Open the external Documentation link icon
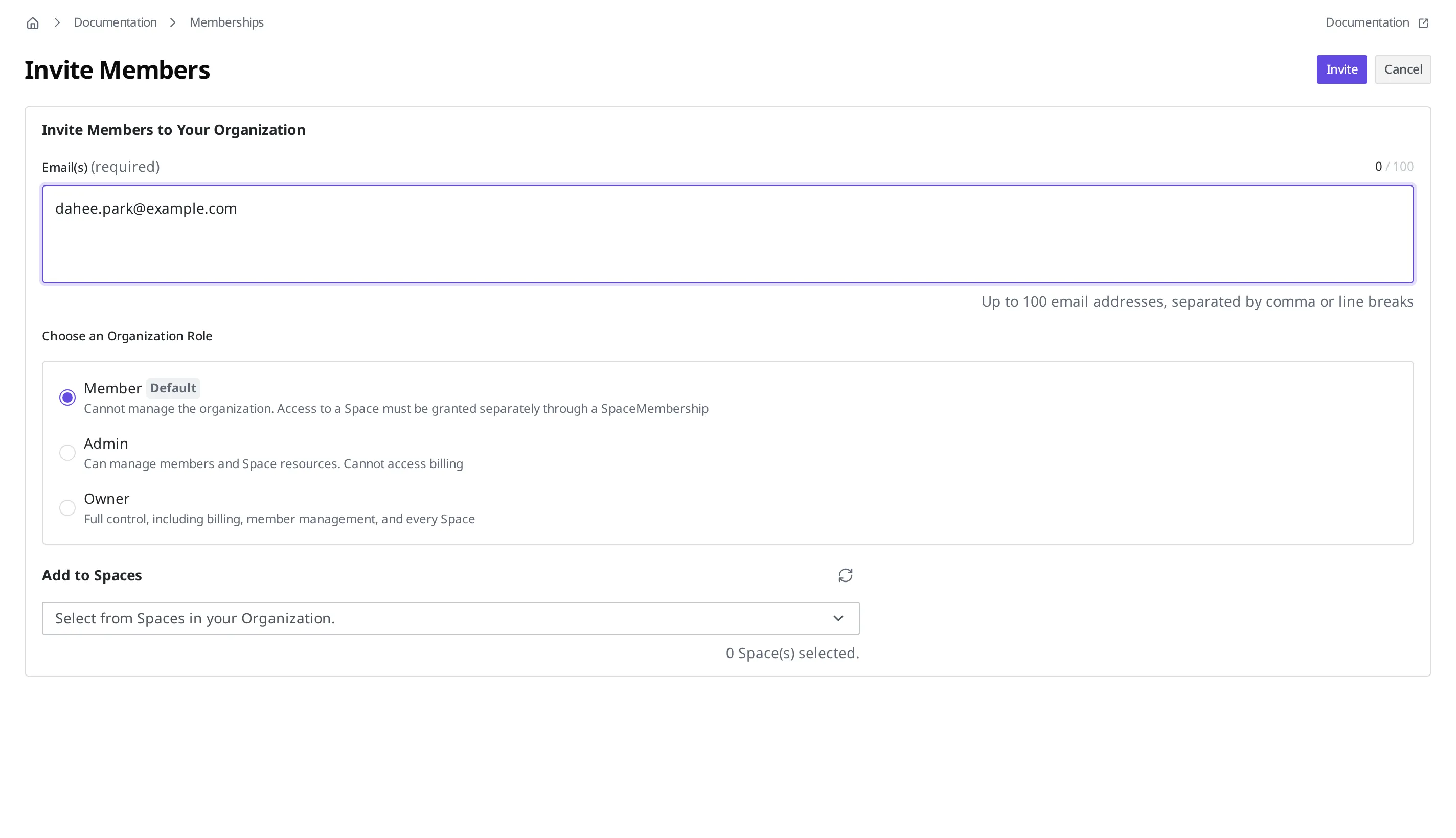 click(1423, 23)
